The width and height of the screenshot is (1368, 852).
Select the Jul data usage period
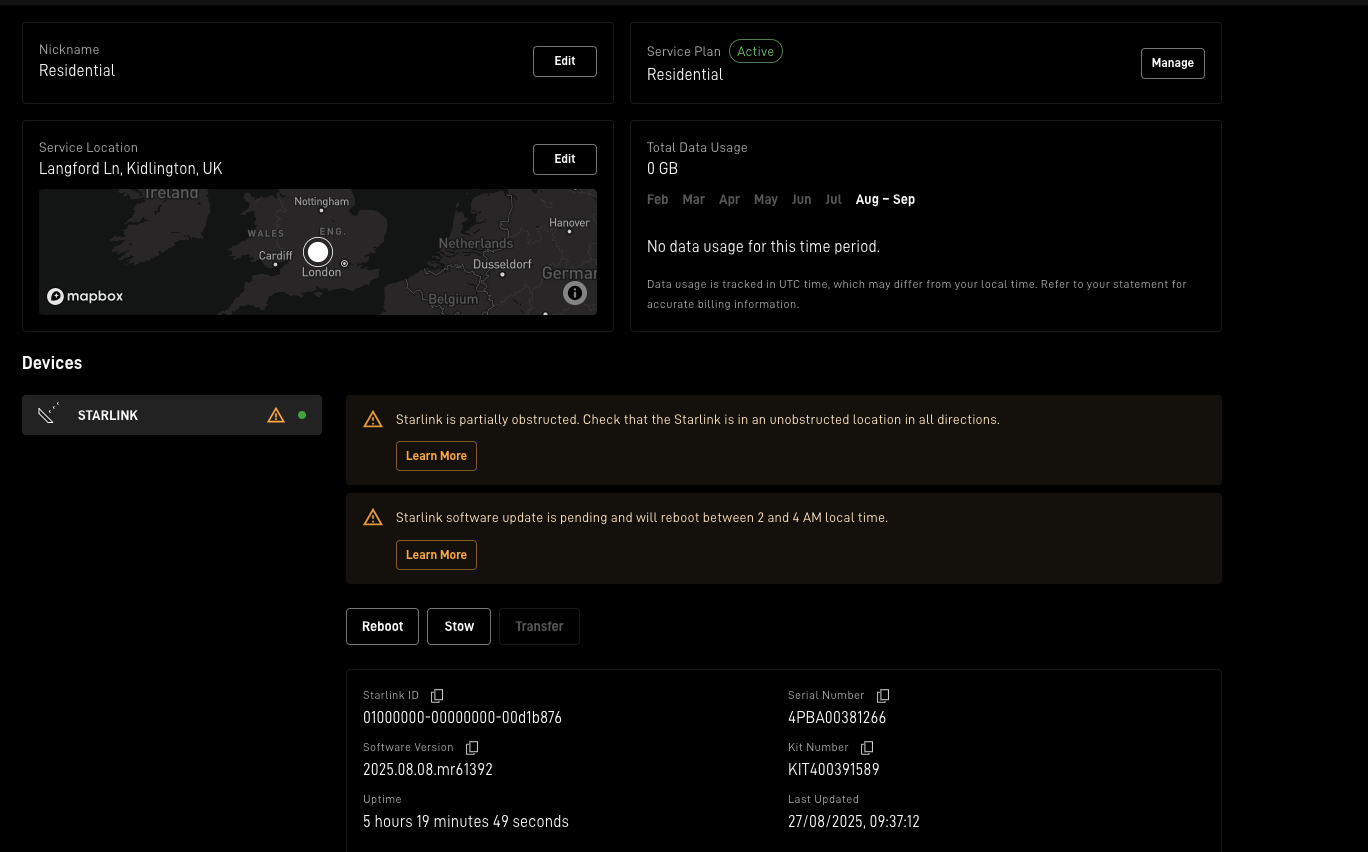pos(833,200)
